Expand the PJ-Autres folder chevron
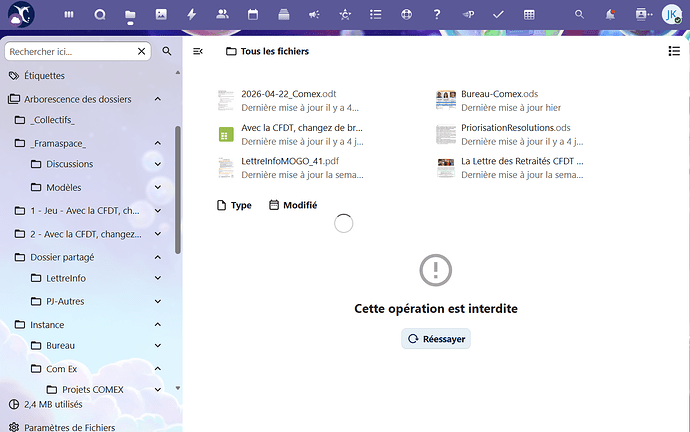The width and height of the screenshot is (690, 432). coord(158,301)
